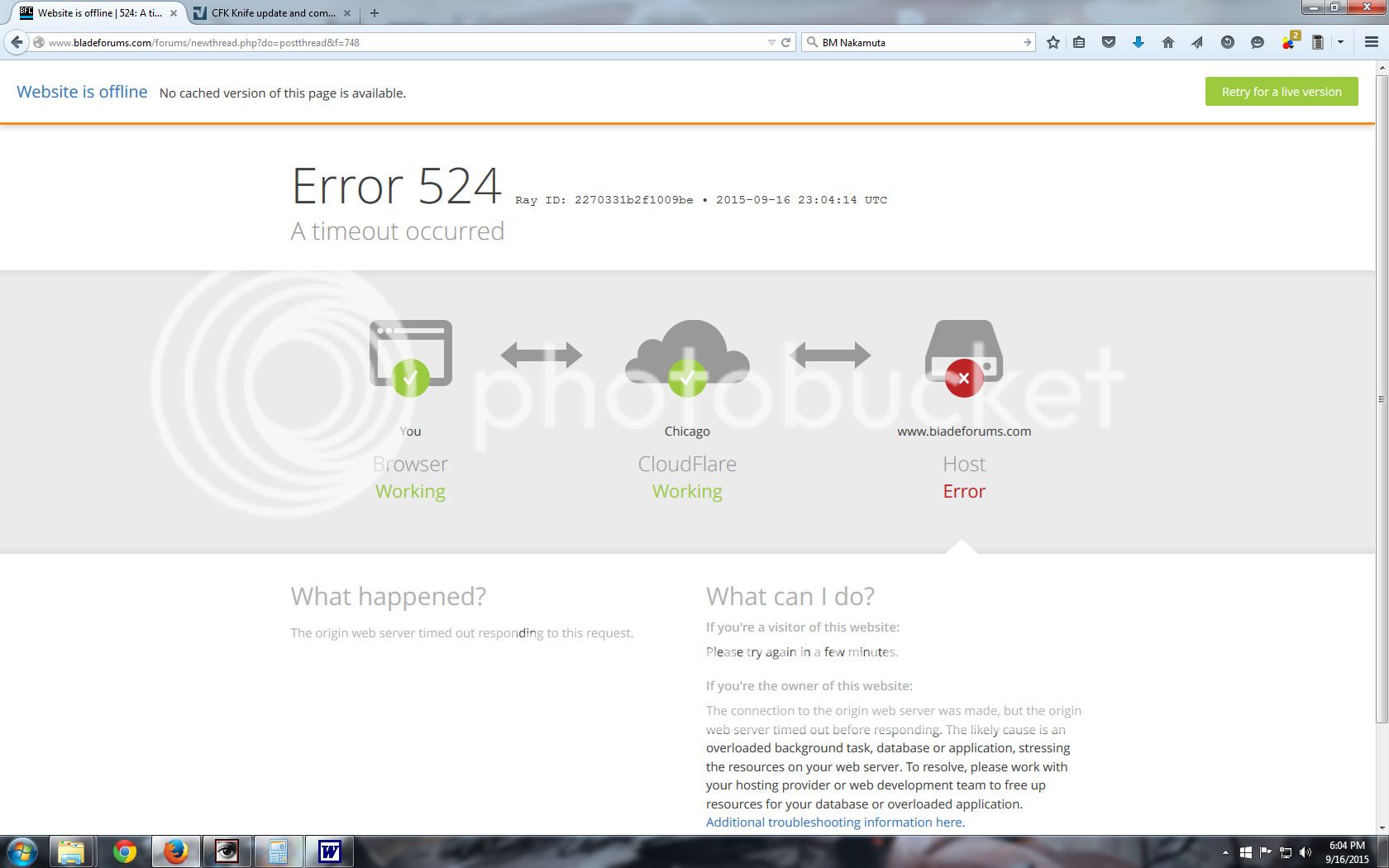Go to the Home page icon
The image size is (1389, 868).
1167,42
